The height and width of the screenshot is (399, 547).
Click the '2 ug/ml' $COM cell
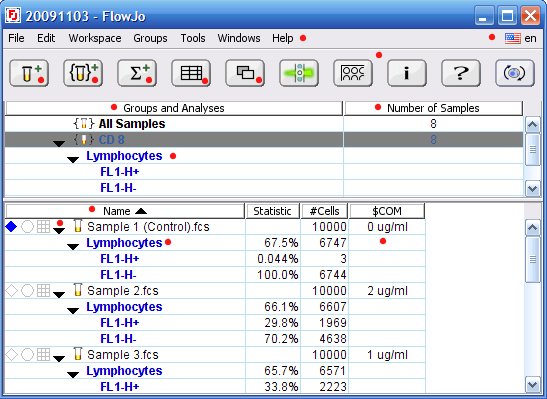click(387, 291)
